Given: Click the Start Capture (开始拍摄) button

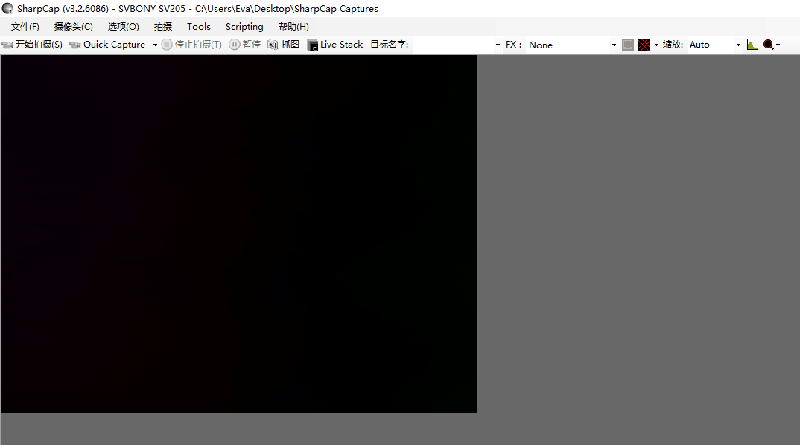Looking at the screenshot, I should 33,45.
